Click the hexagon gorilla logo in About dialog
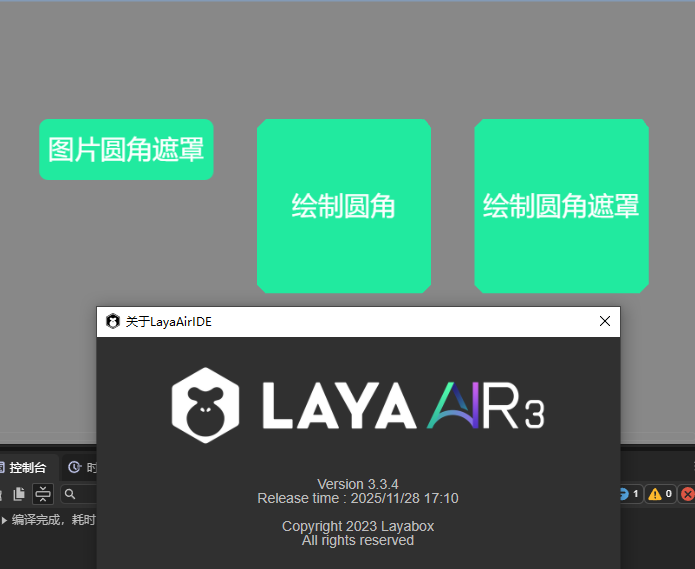 205,404
